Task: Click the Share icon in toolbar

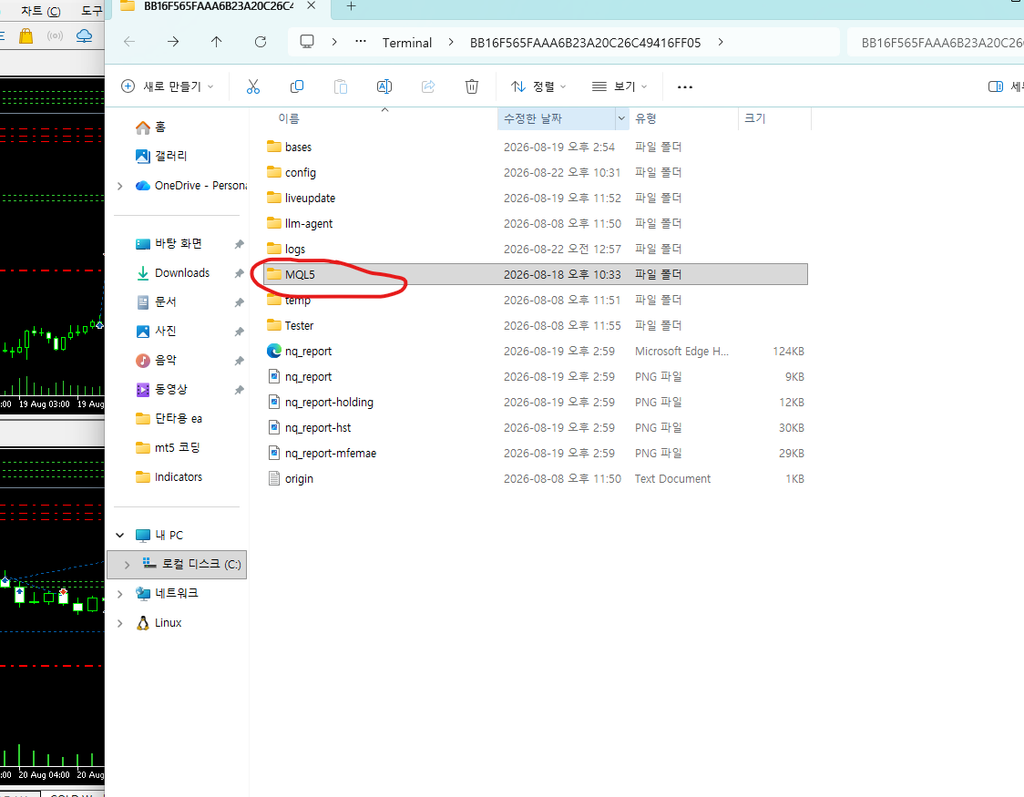Action: [x=428, y=86]
